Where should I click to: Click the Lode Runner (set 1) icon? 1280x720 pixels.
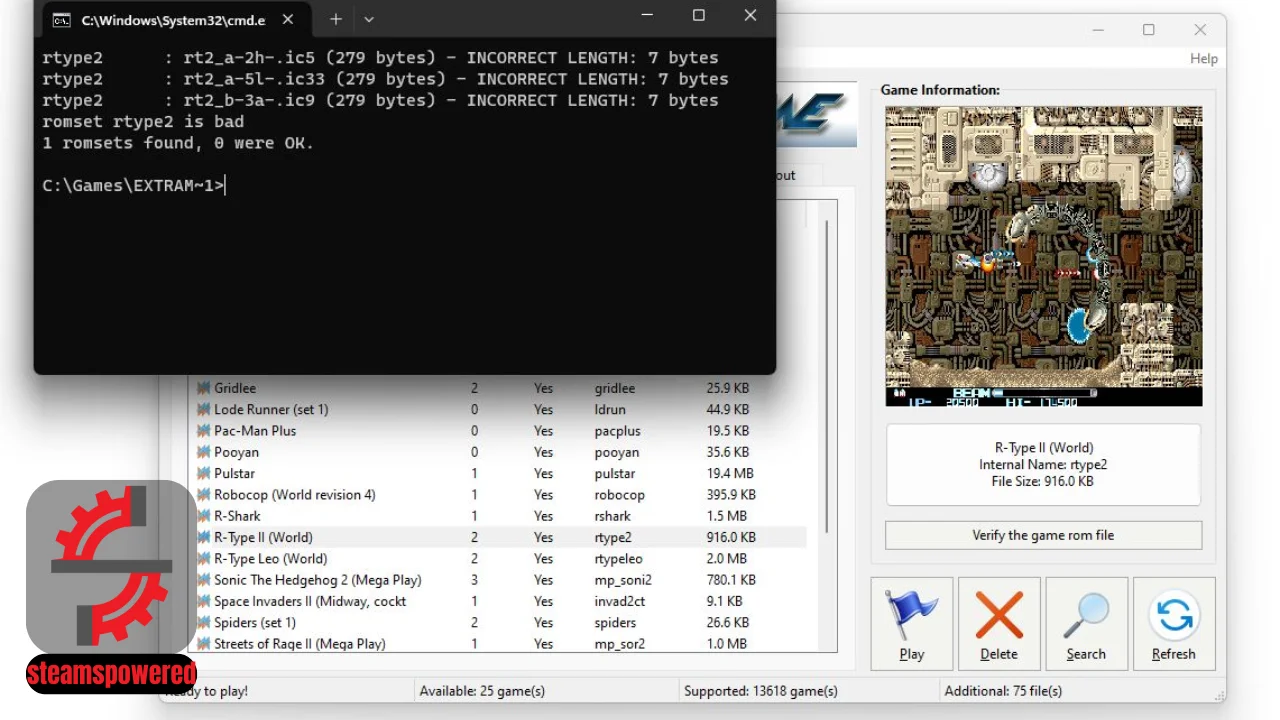[203, 409]
